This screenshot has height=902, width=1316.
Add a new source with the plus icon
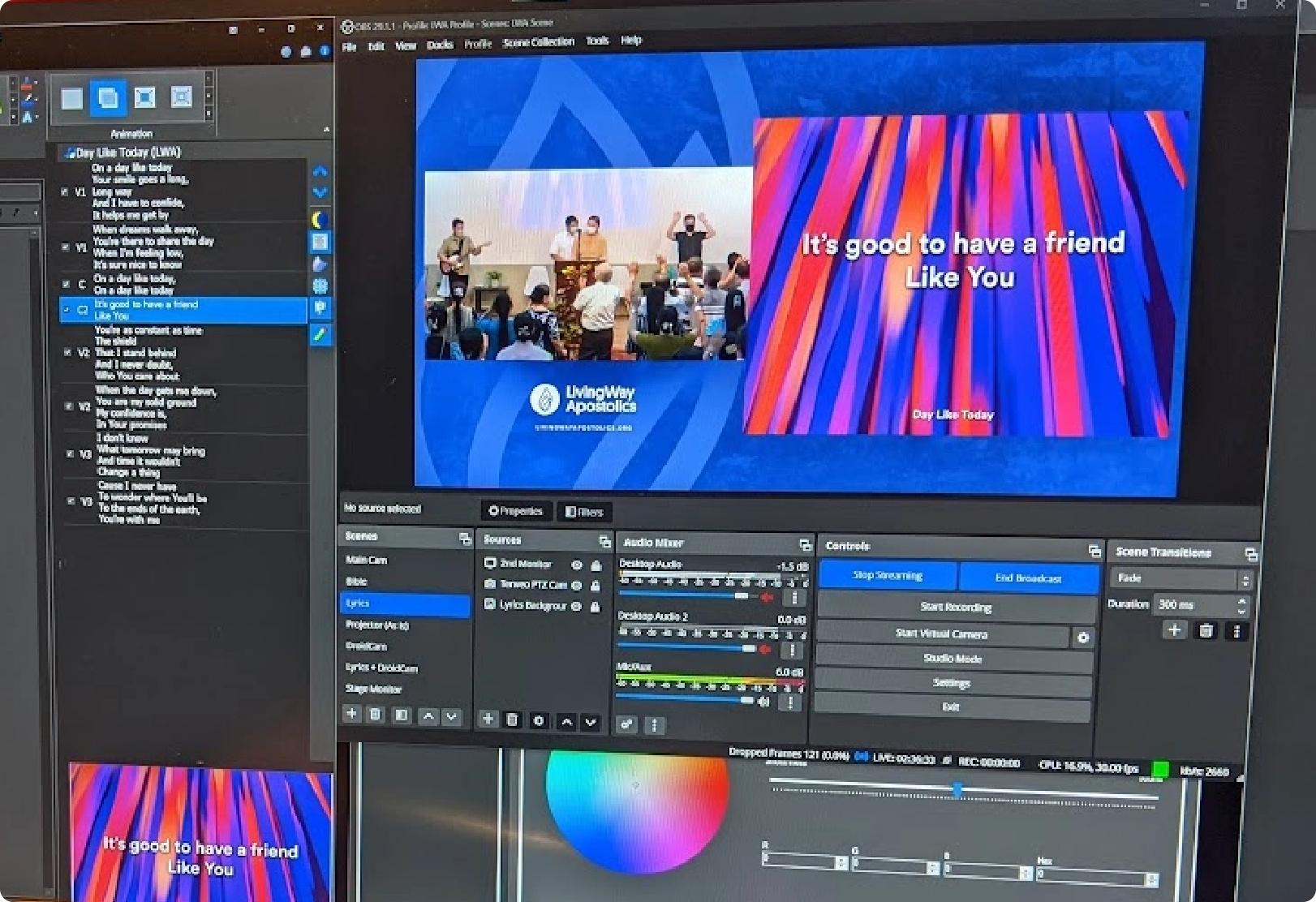point(488,719)
